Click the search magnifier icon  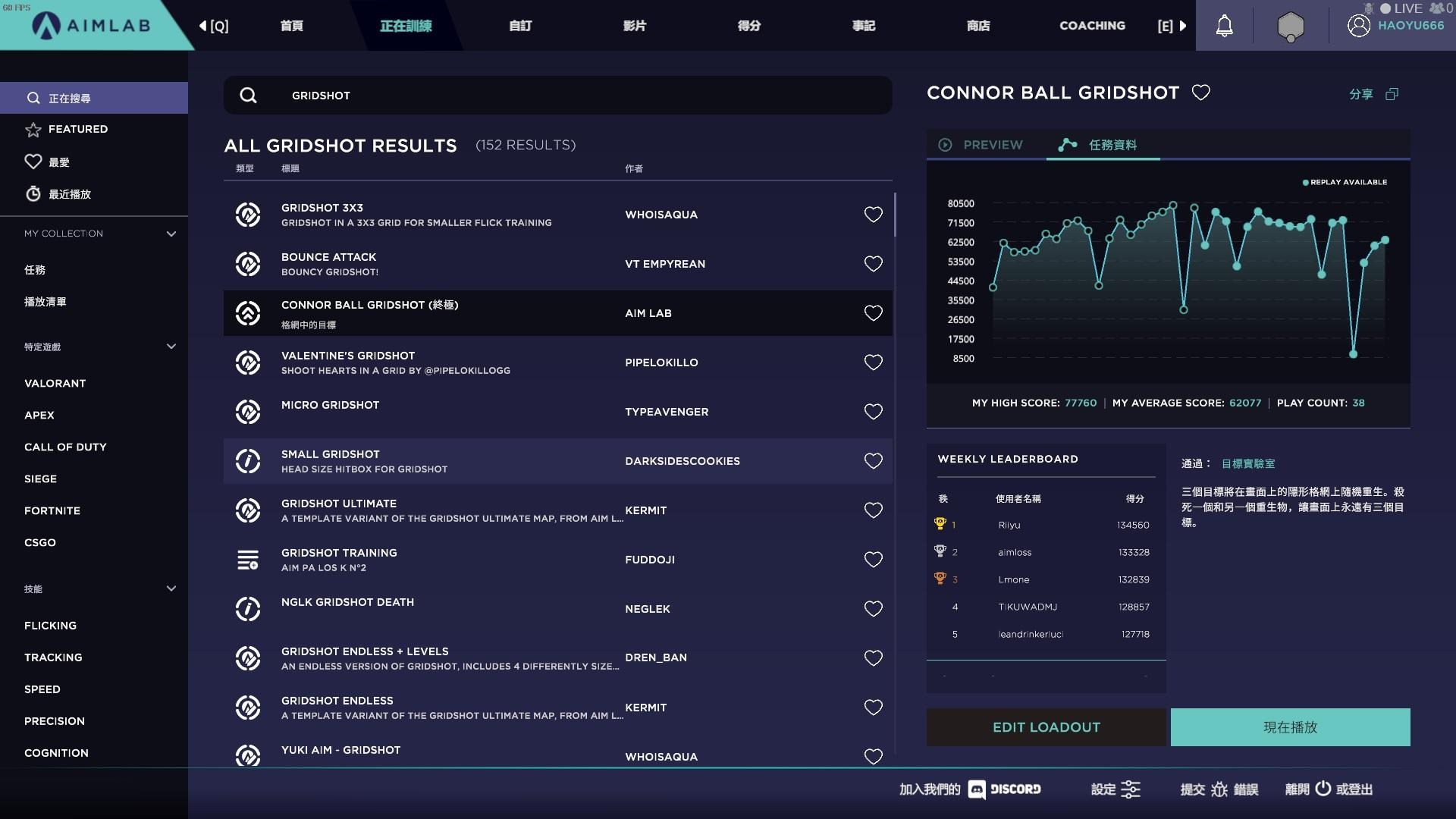tap(247, 94)
